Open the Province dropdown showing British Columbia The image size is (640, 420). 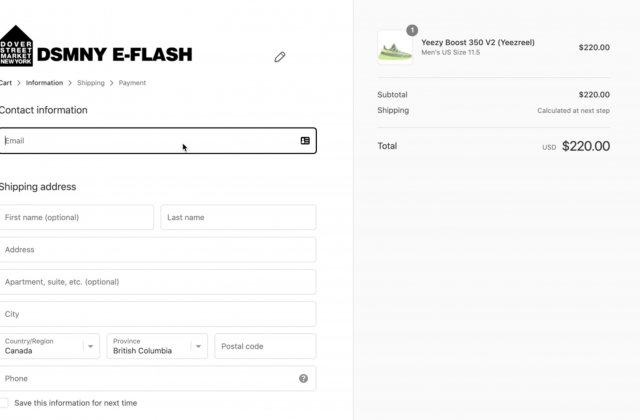[x=157, y=346]
